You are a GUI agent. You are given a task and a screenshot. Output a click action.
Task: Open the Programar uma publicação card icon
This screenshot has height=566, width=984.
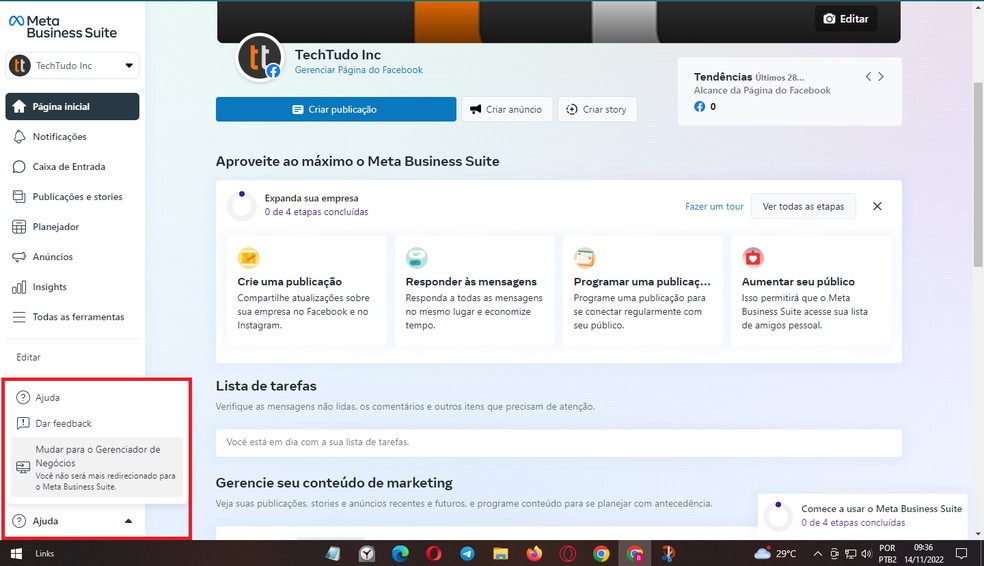pos(584,258)
